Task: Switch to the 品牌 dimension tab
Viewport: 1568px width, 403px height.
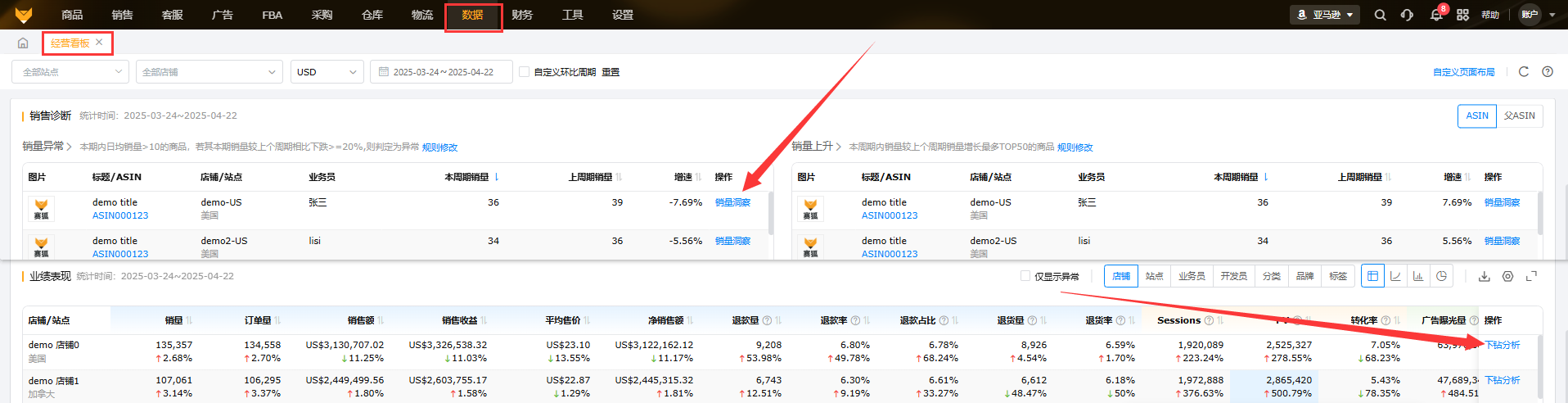Action: [1304, 276]
